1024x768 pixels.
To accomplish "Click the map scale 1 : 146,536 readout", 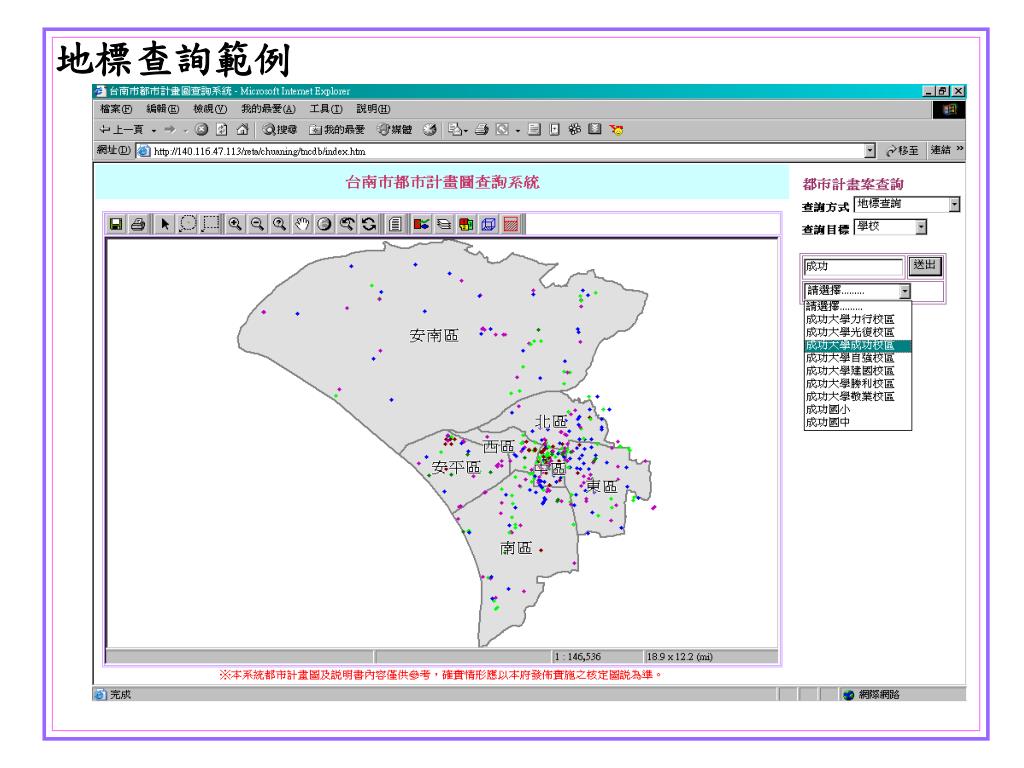I will (577, 657).
